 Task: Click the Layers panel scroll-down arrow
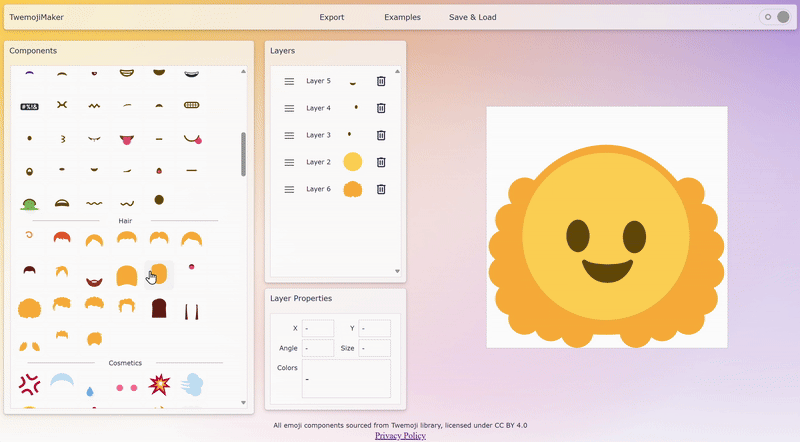tap(397, 271)
